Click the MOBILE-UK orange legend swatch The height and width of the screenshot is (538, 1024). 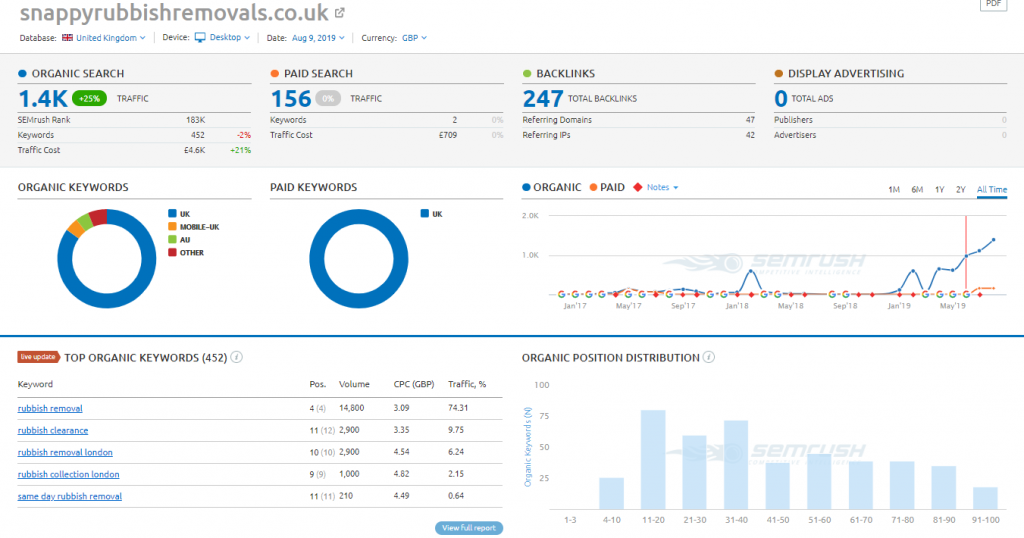(172, 227)
